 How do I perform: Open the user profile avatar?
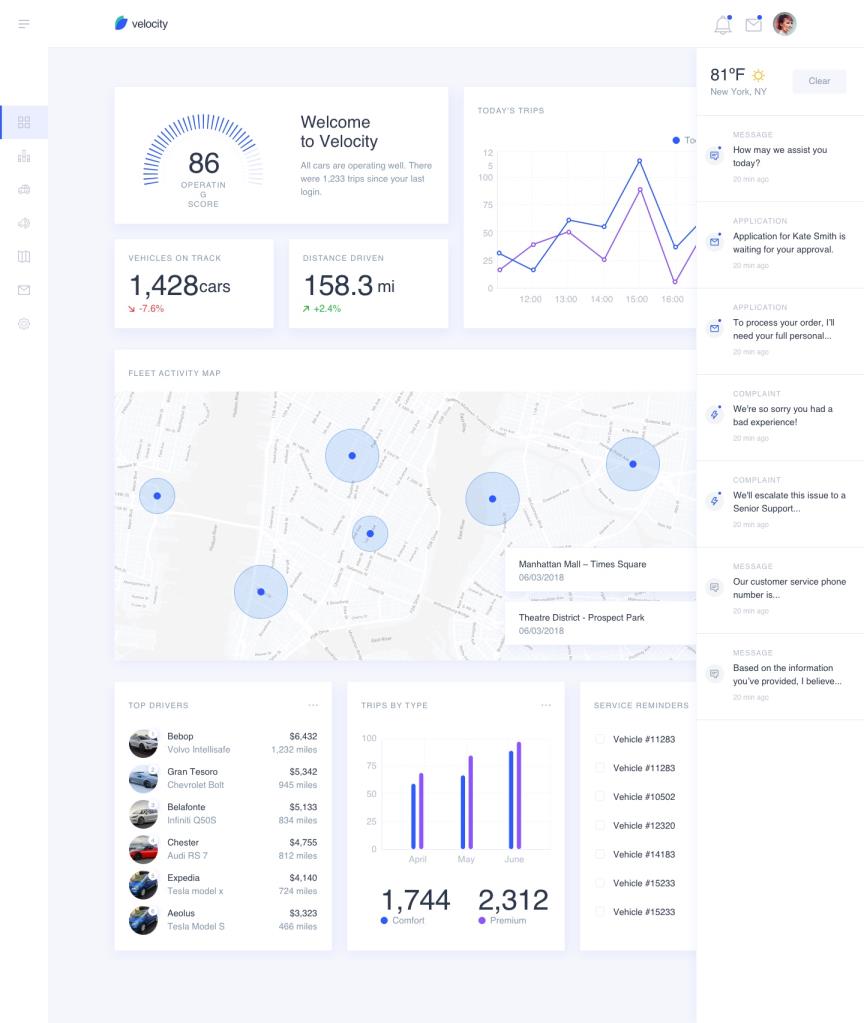tap(785, 24)
